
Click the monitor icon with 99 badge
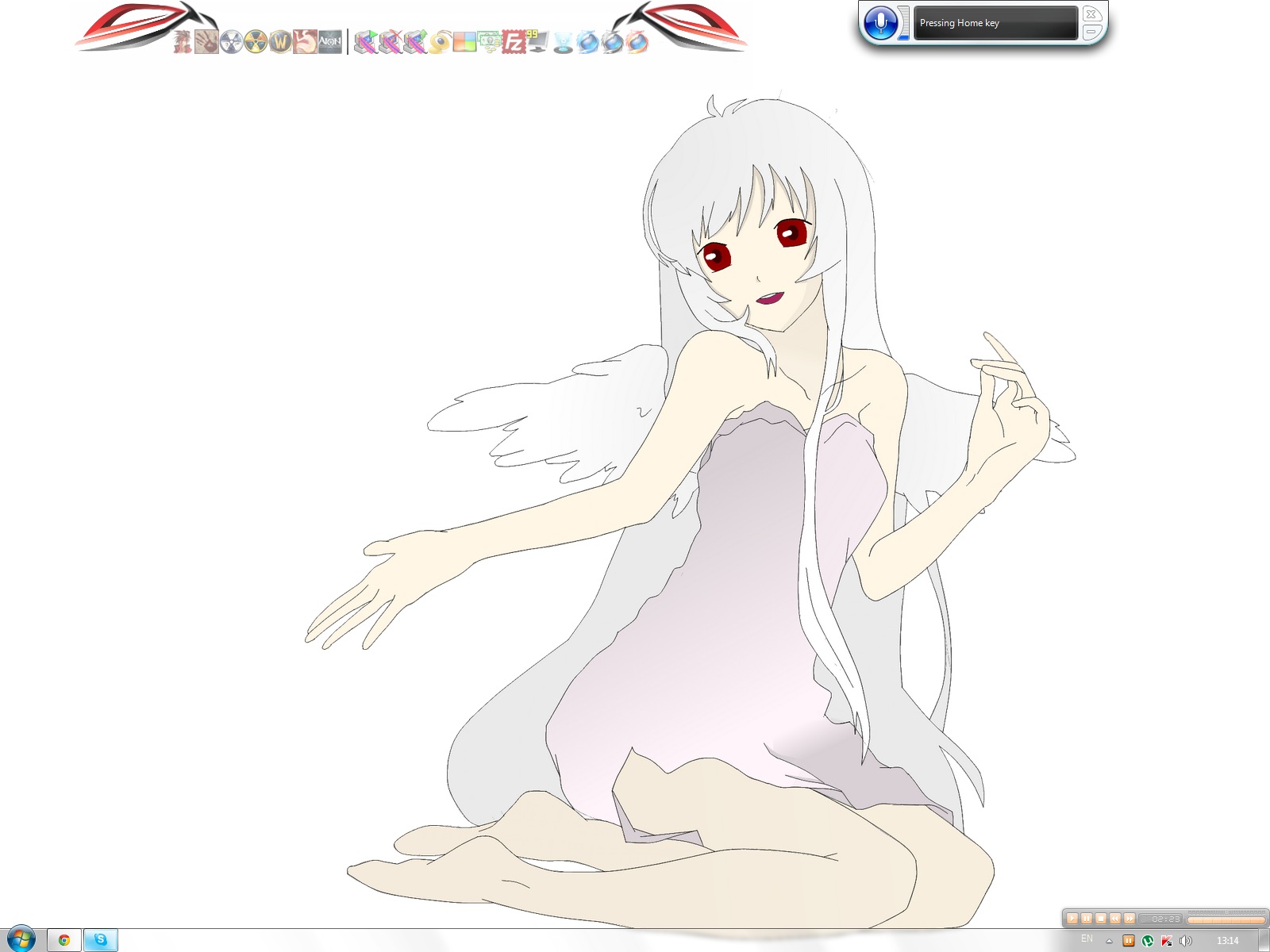(537, 41)
